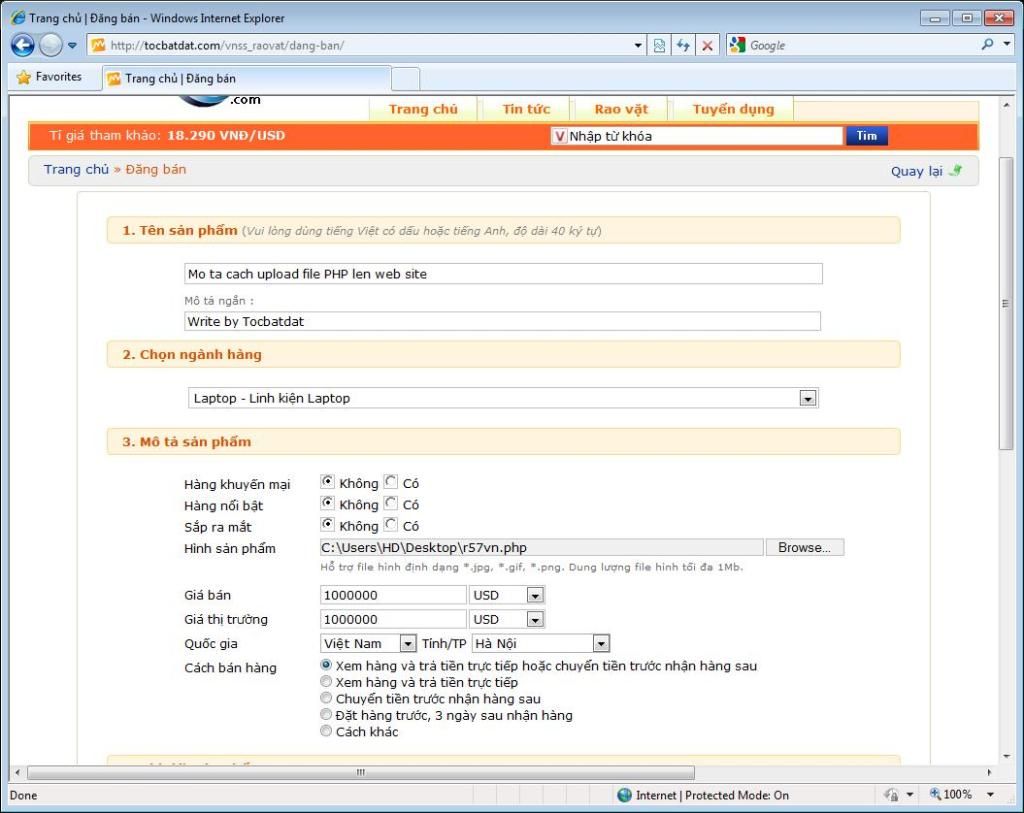Screen dimensions: 1024x813
Task: Open the Tin tức navigation tab
Action: click(x=526, y=109)
